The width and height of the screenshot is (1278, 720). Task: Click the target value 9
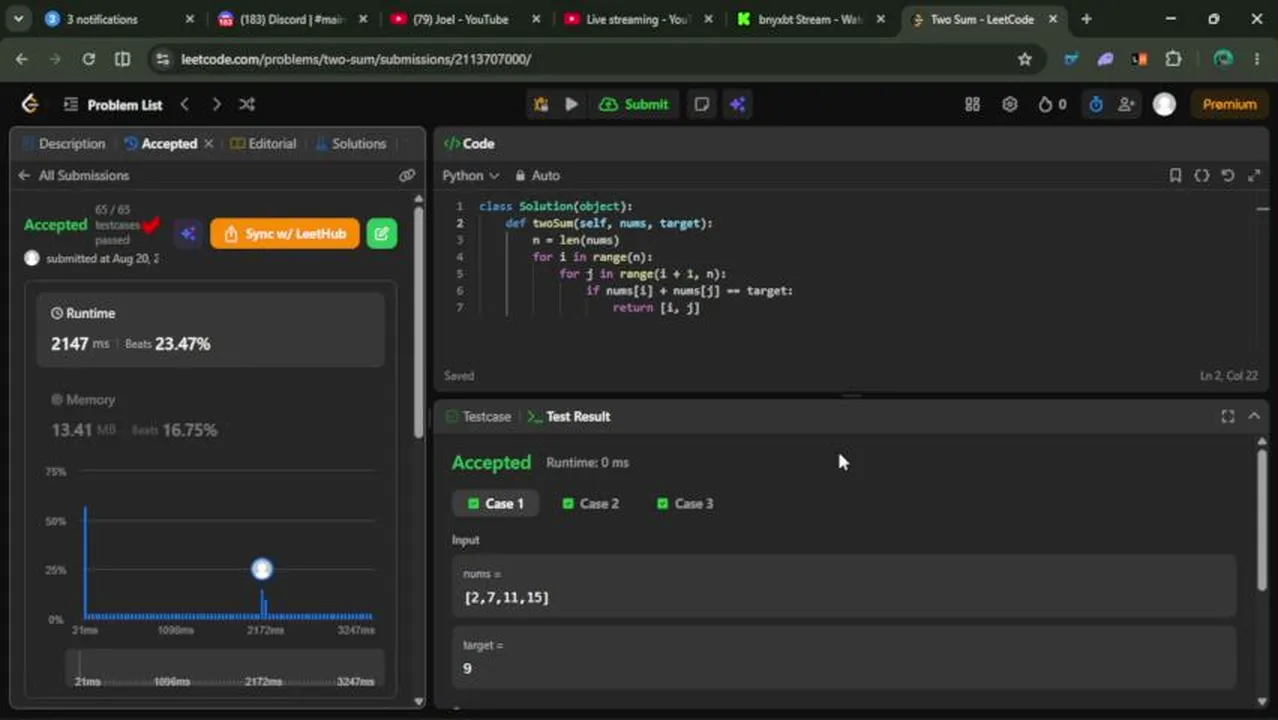click(x=467, y=668)
